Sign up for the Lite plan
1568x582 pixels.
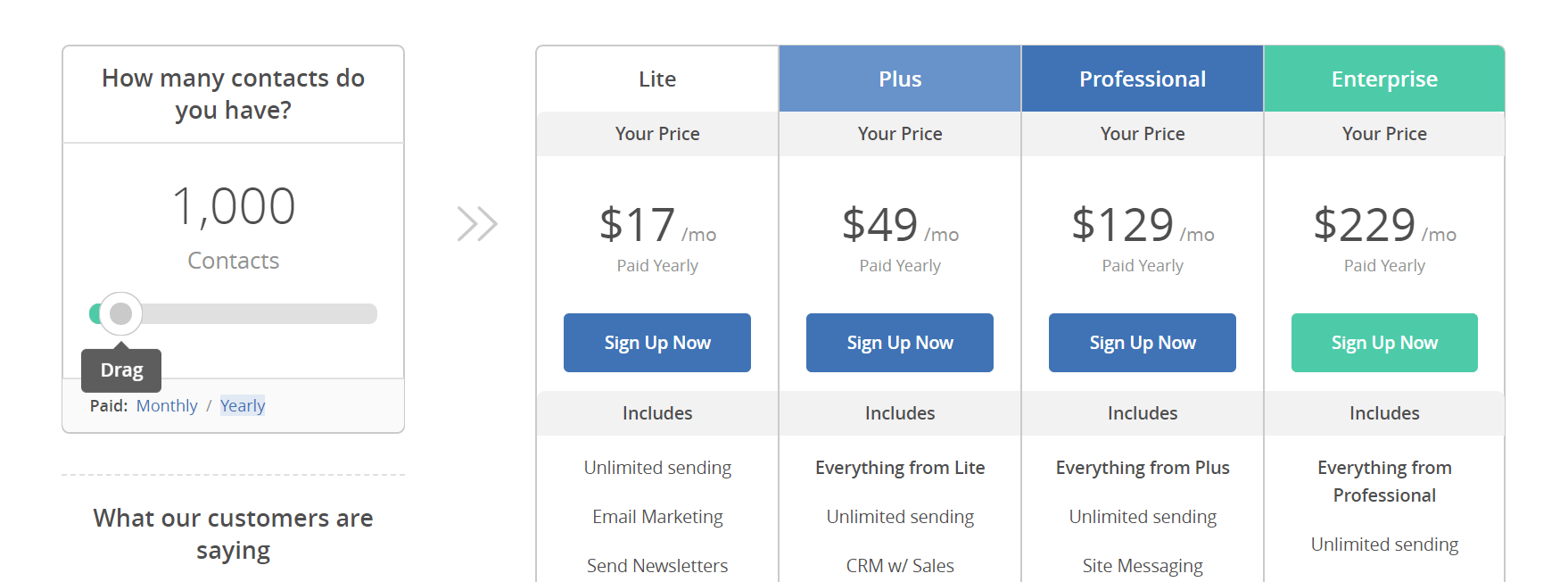657,343
